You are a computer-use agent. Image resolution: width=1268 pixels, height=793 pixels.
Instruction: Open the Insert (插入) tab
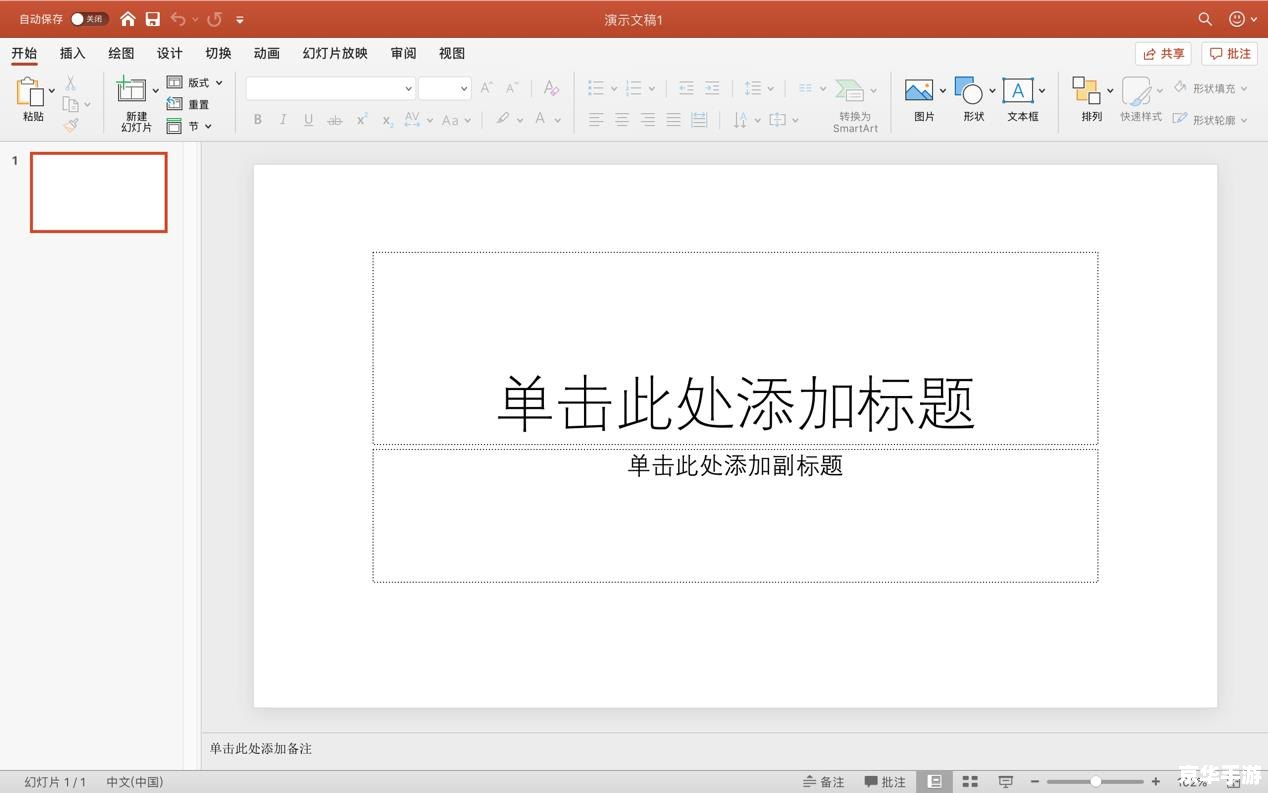coord(72,53)
